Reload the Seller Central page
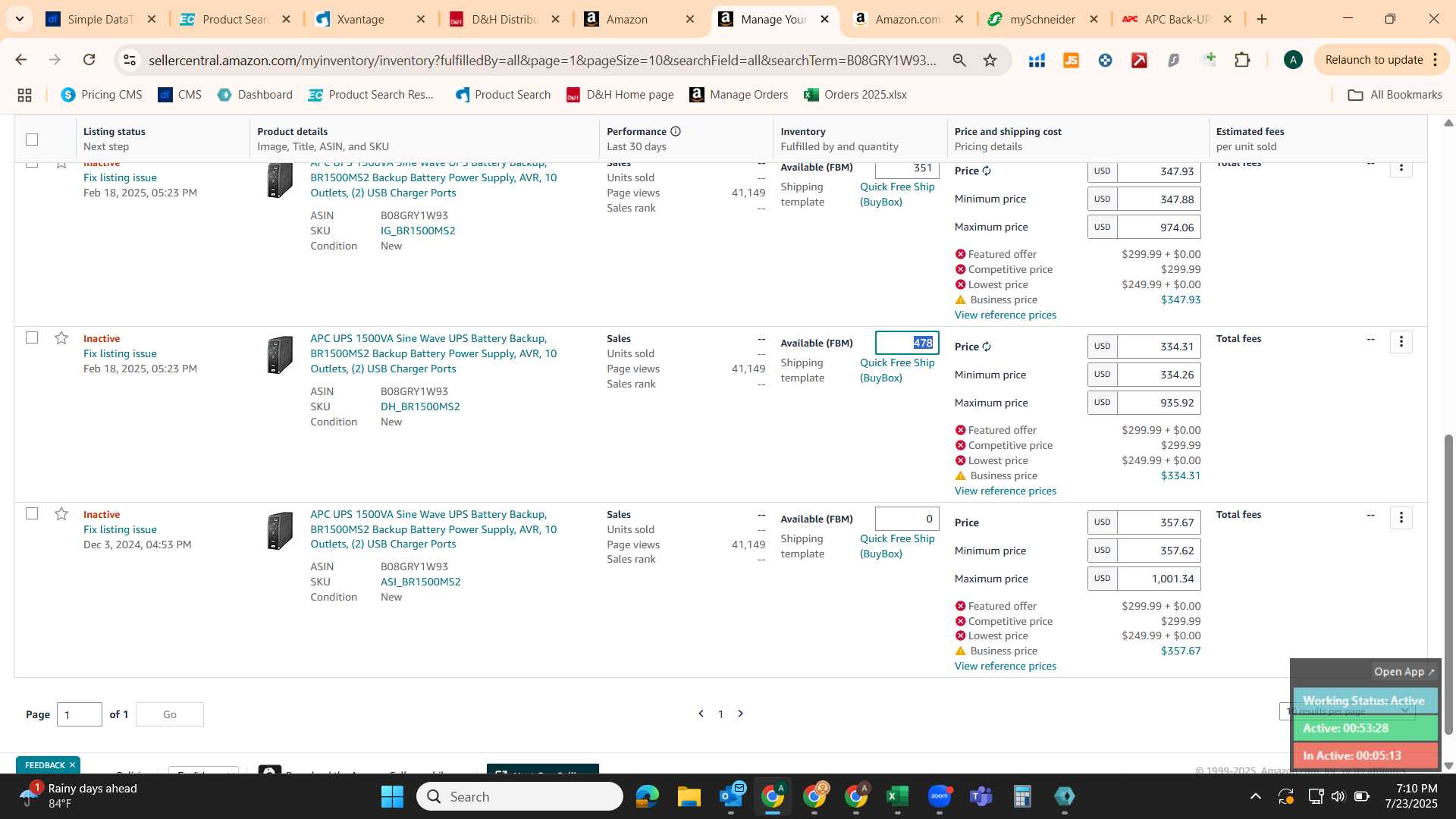The width and height of the screenshot is (1456, 819). coord(89,60)
